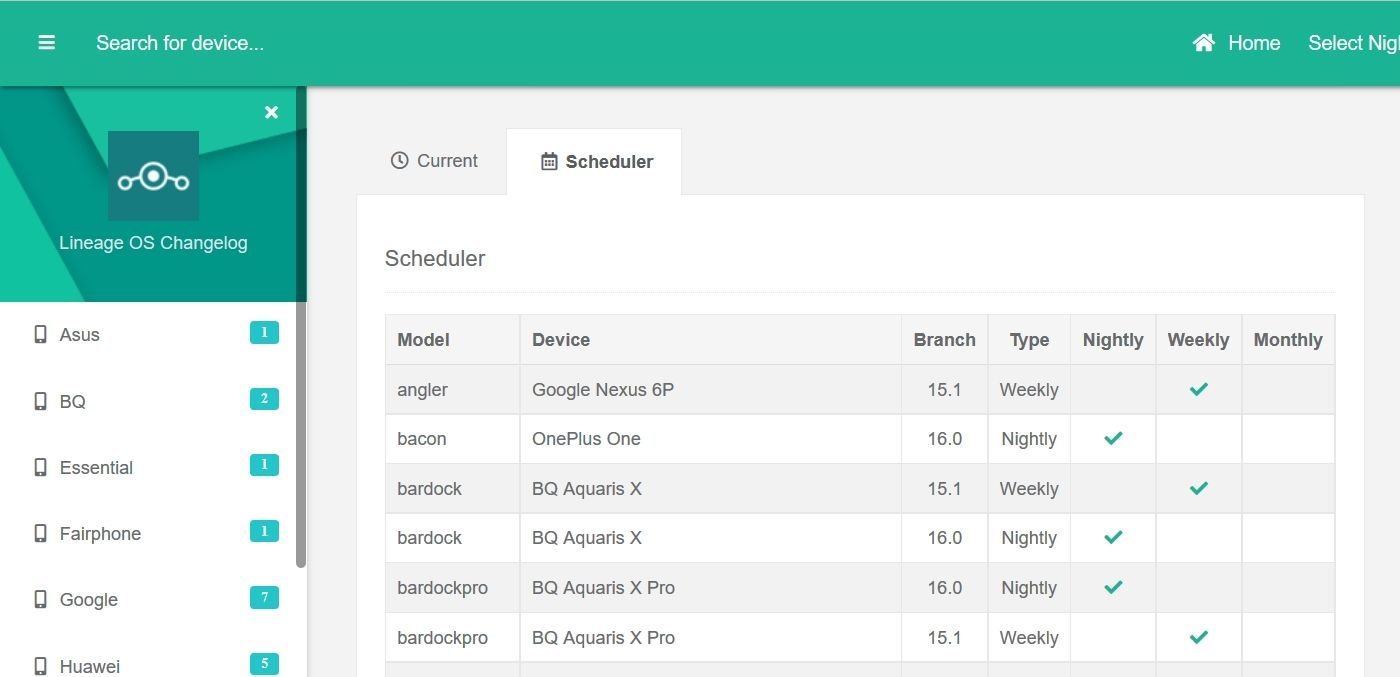Viewport: 1400px width, 677px height.
Task: Click the Model column header
Action: (x=453, y=340)
